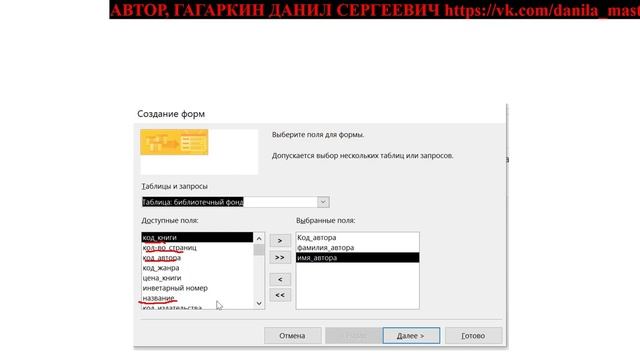Remove selected field with single left arrow
The width and height of the screenshot is (640, 360).
tap(280, 280)
